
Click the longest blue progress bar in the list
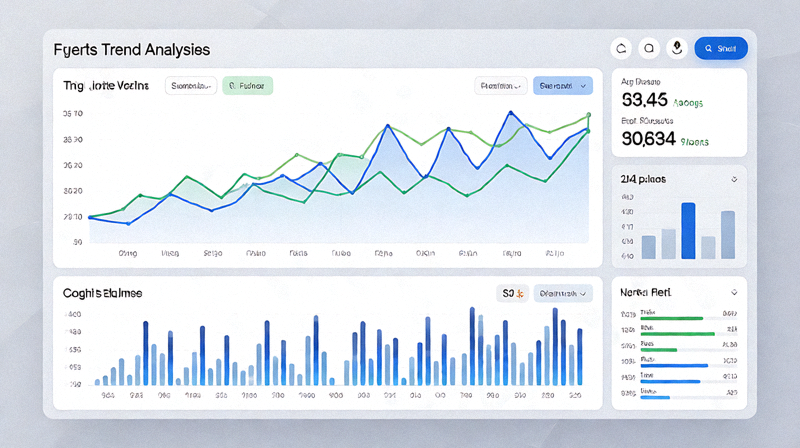tap(674, 365)
